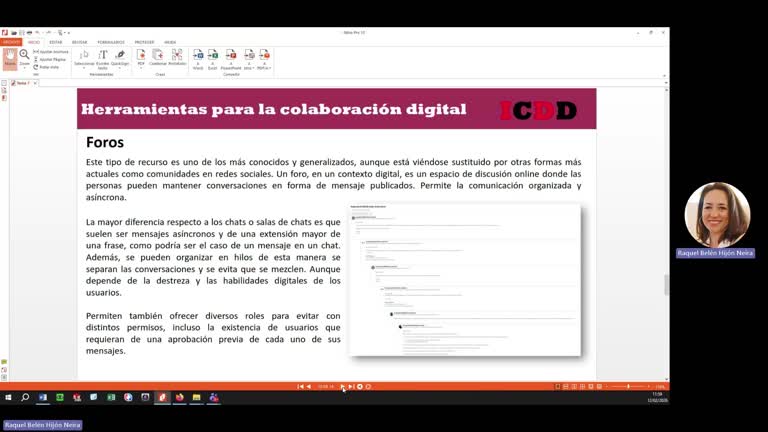Expand the PDF create dropdown arrow
768x432 pixels.
coord(141,68)
